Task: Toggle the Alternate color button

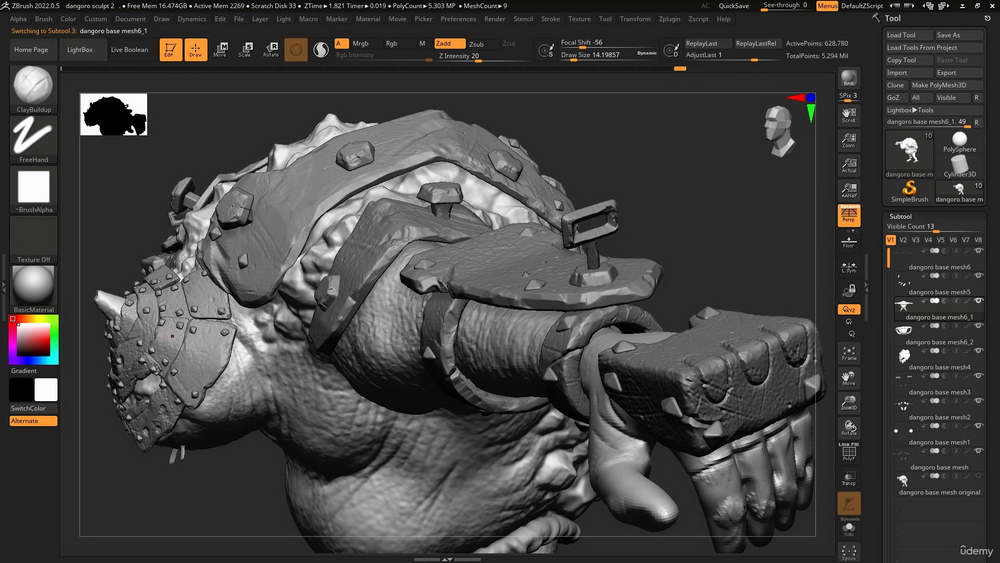Action: [x=33, y=421]
